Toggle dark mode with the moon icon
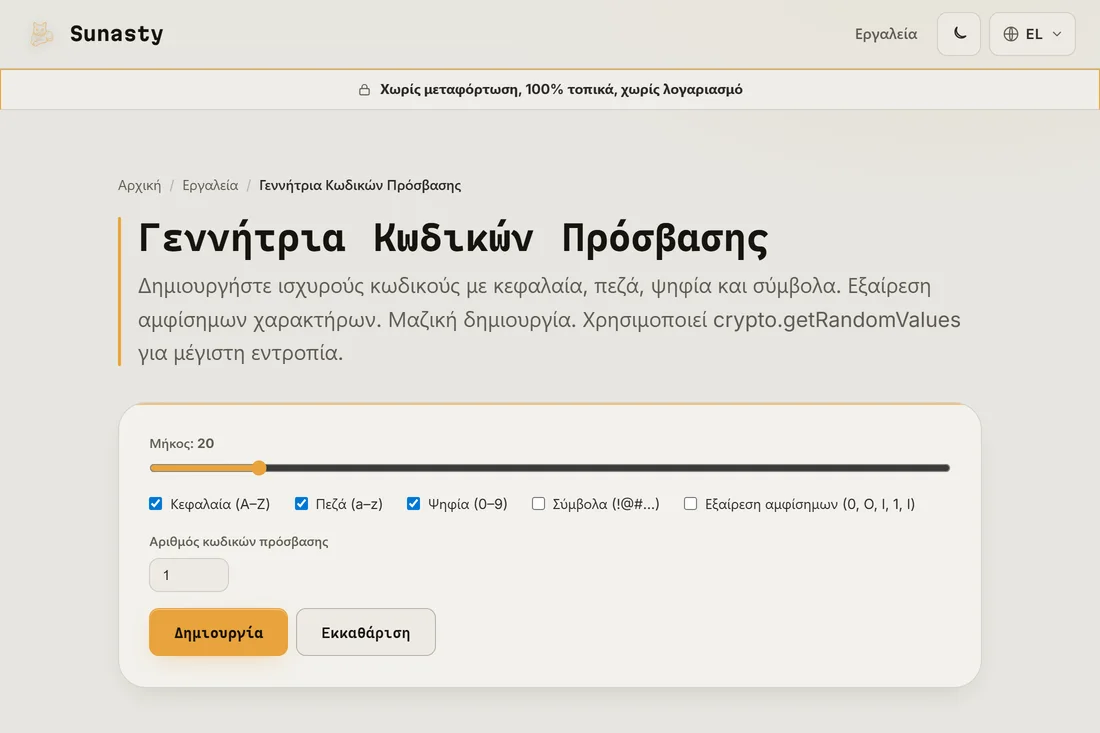This screenshot has height=733, width=1100. [959, 34]
